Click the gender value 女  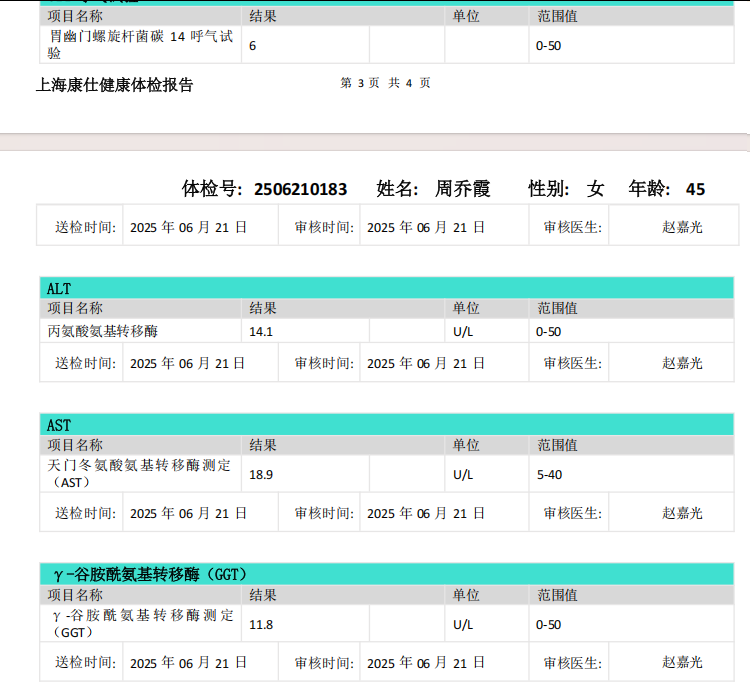(x=596, y=189)
